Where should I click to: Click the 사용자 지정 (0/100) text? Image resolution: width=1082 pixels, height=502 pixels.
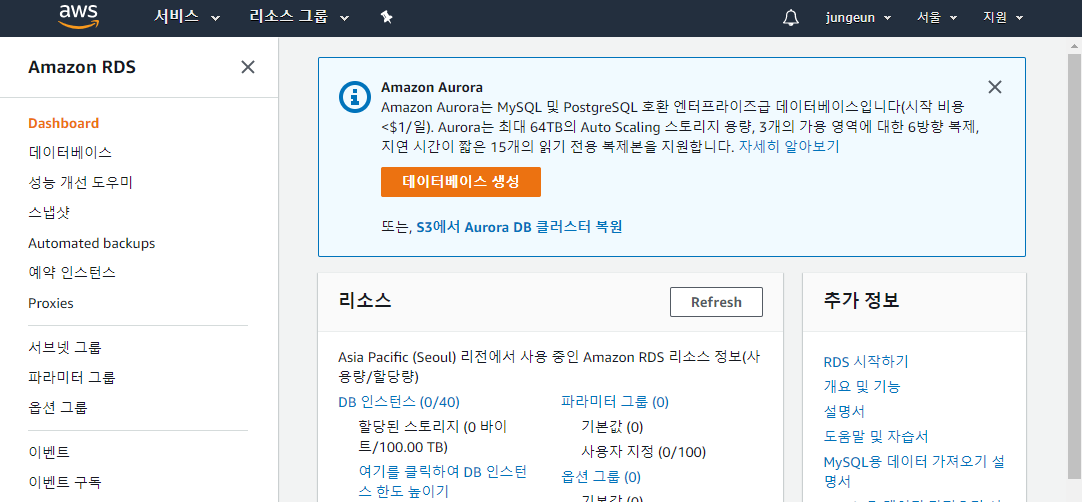coord(644,452)
